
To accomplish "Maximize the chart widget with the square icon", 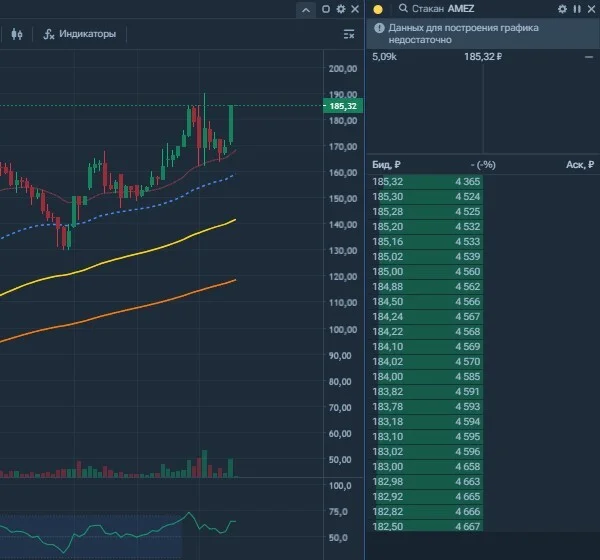I will tap(326, 9).
